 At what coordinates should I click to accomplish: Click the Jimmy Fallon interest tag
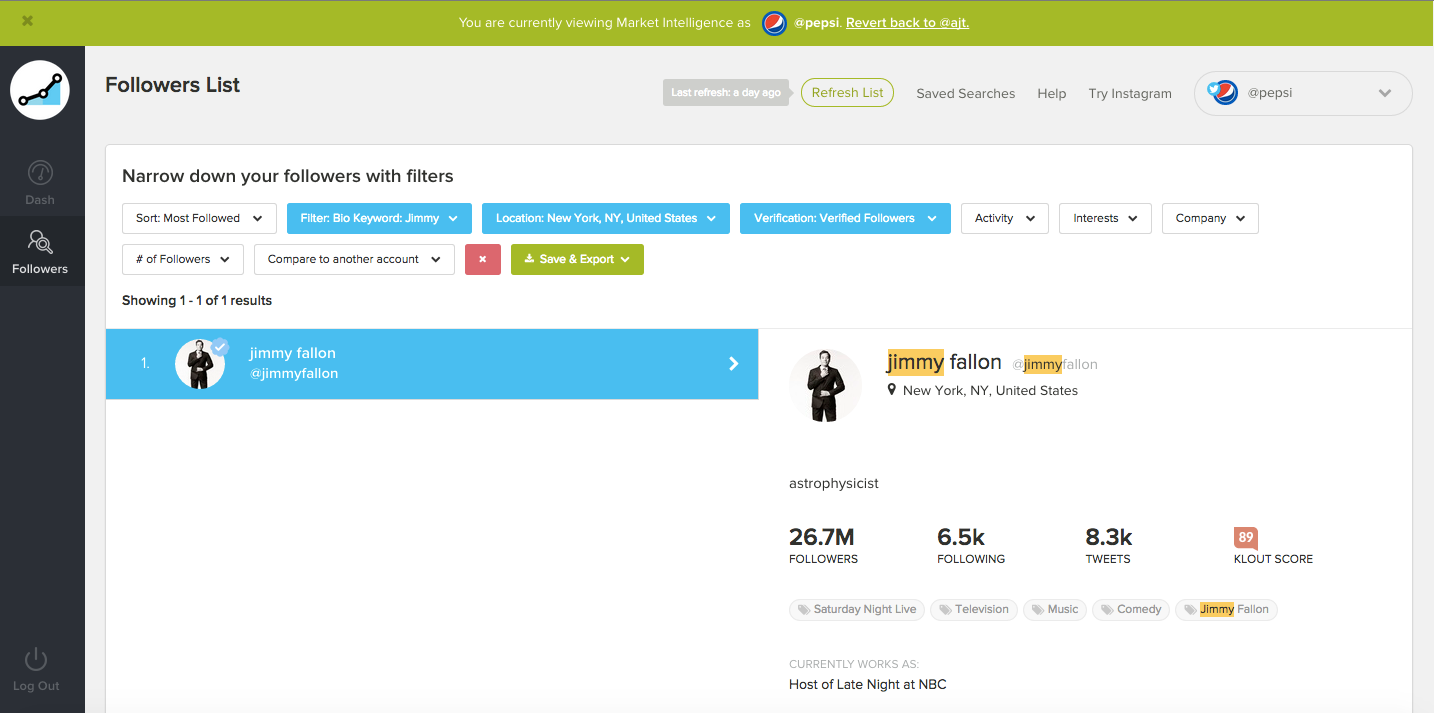pyautogui.click(x=1226, y=609)
